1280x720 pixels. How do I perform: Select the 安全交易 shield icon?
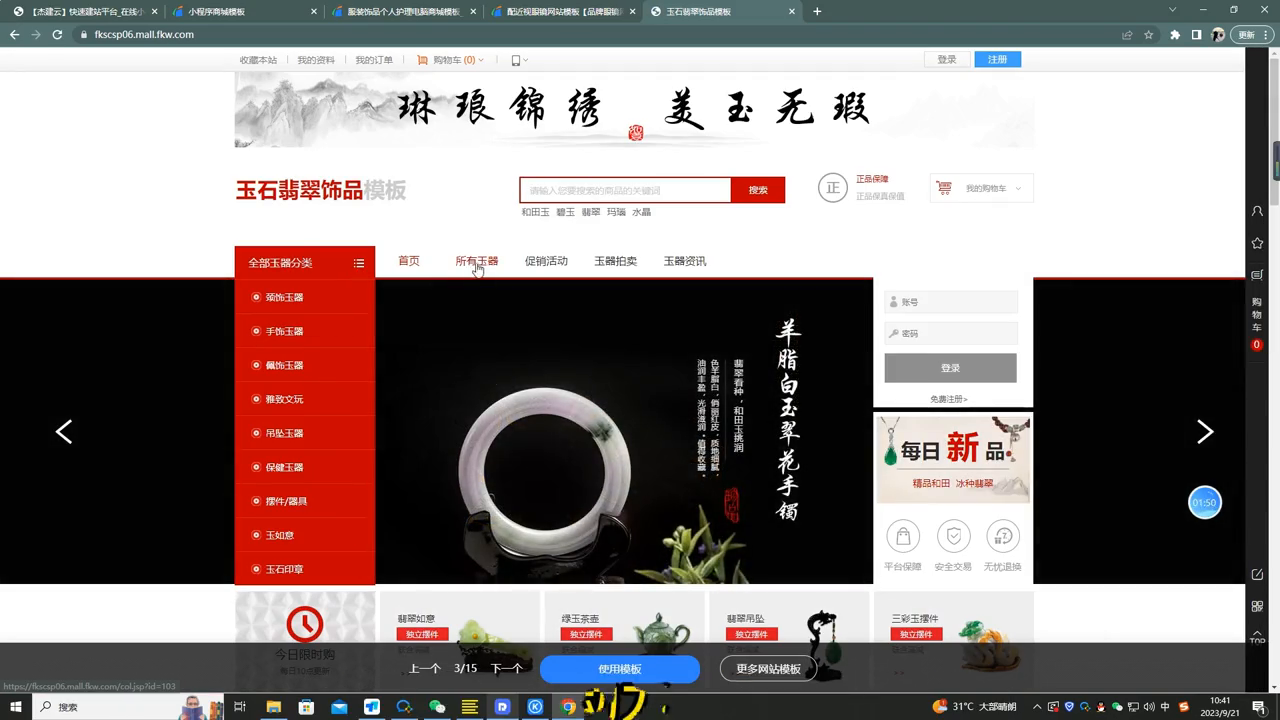pos(953,535)
